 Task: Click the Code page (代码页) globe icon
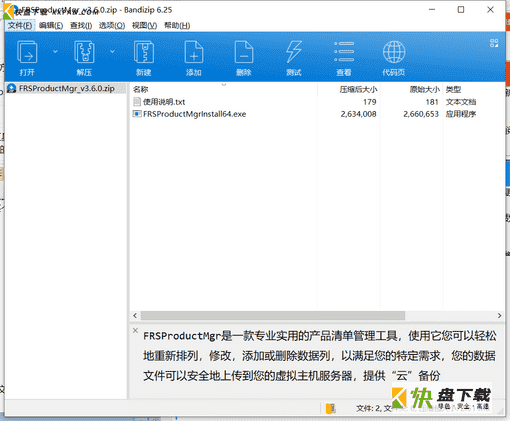point(394,52)
